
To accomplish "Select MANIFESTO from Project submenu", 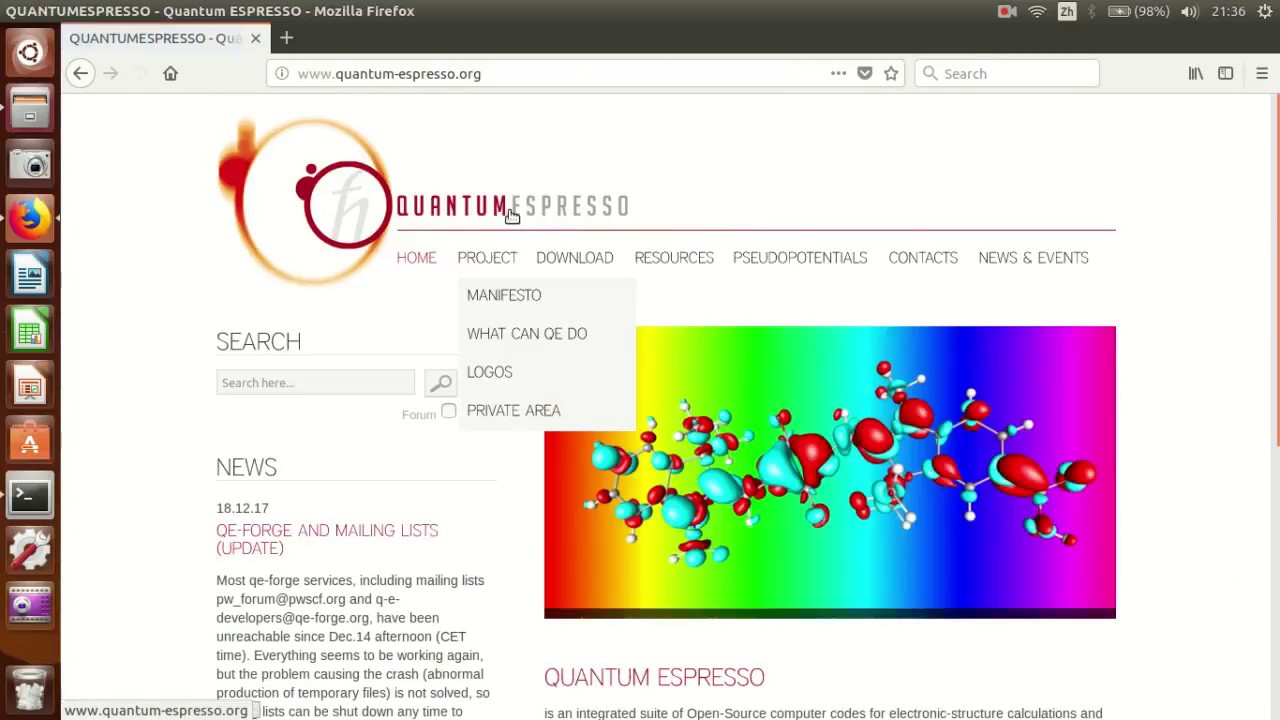I will click(504, 295).
